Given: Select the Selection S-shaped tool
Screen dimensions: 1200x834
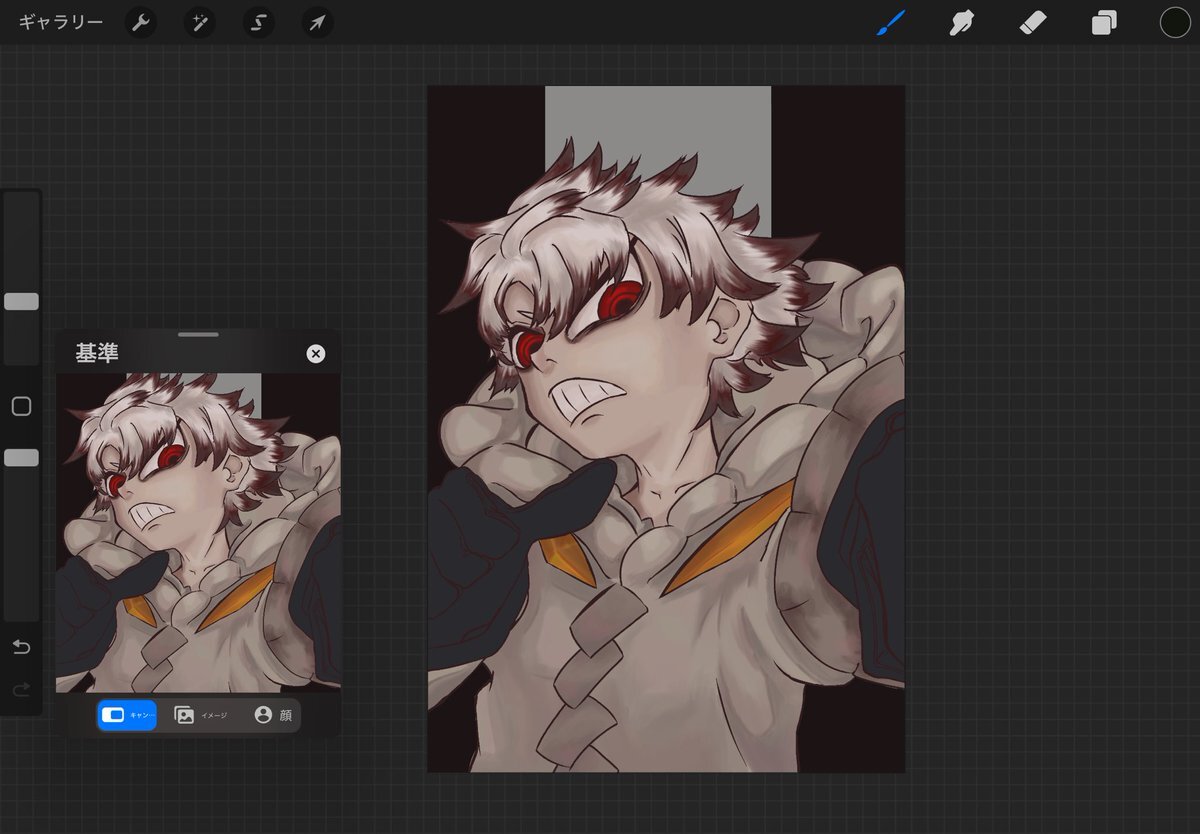Looking at the screenshot, I should [x=259, y=22].
